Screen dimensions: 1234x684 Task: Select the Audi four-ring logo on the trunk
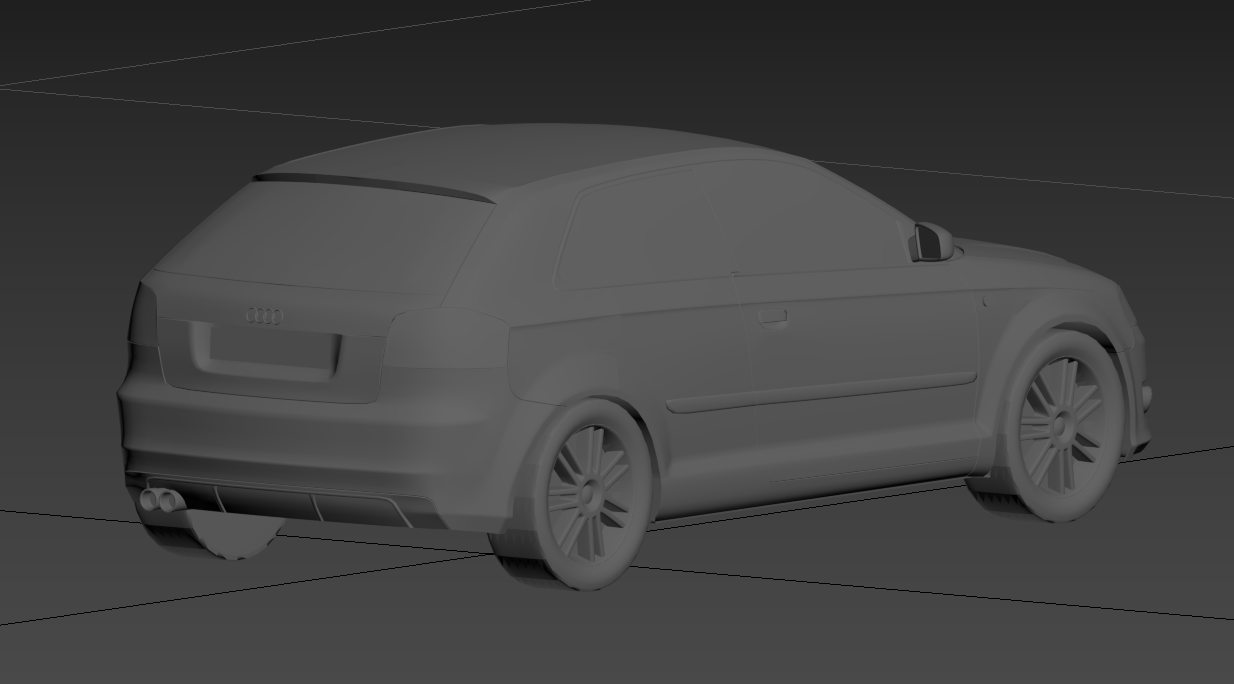point(264,316)
